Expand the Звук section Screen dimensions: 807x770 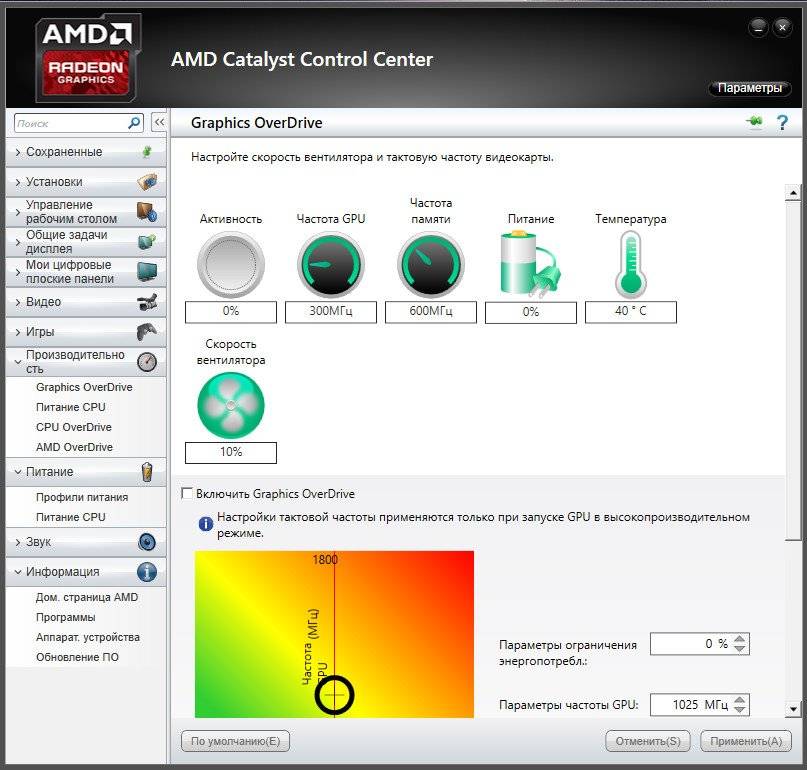(18, 542)
